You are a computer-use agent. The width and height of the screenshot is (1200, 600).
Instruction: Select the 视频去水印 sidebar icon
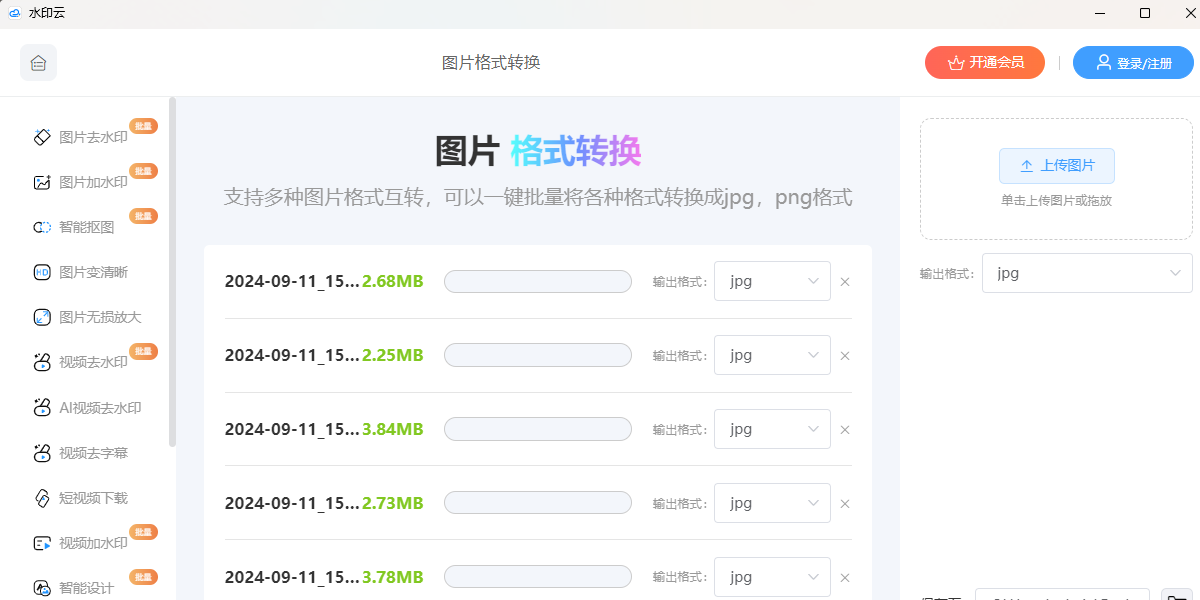(42, 362)
